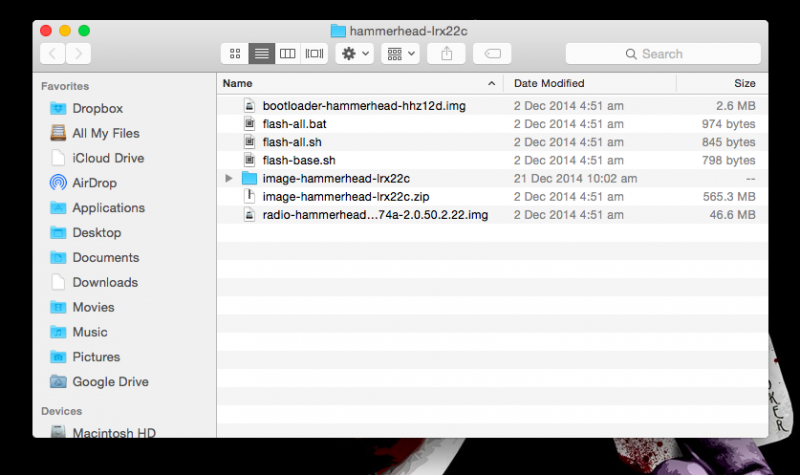This screenshot has width=800, height=475.
Task: Open the Action gear dropdown menu
Action: [x=355, y=53]
